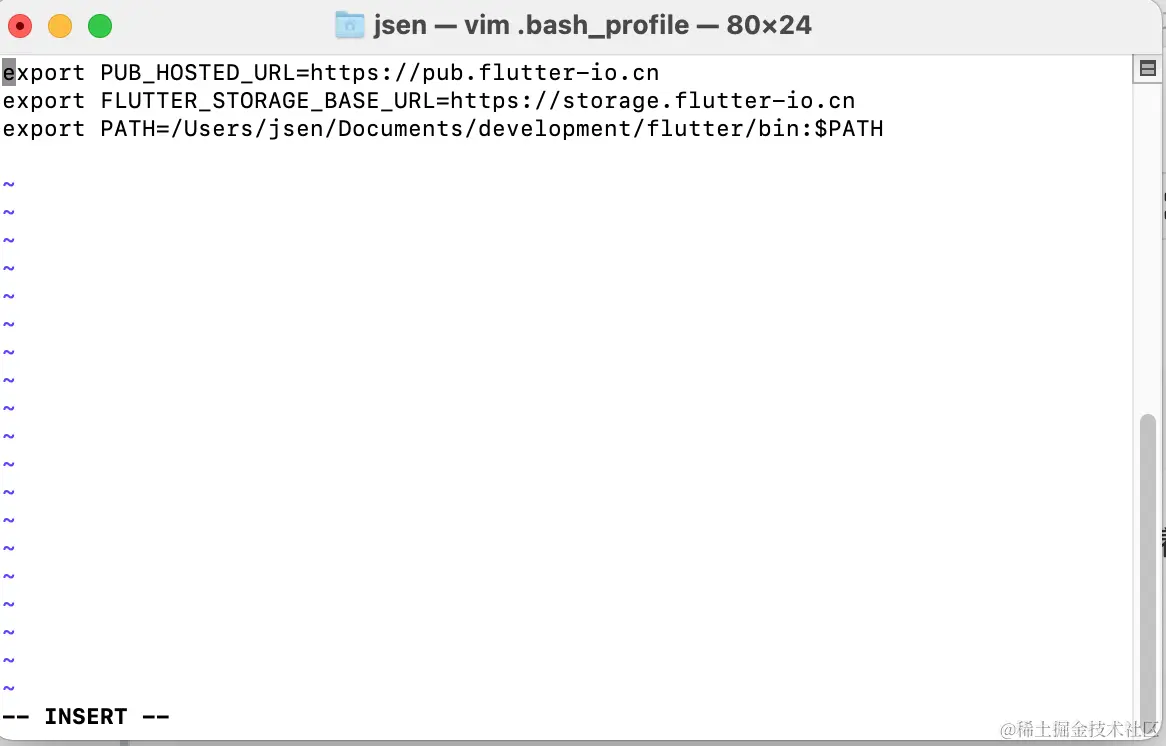Click "flutter/bin" in the PATH value
Screen dimensions: 1166x746
coord(730,129)
